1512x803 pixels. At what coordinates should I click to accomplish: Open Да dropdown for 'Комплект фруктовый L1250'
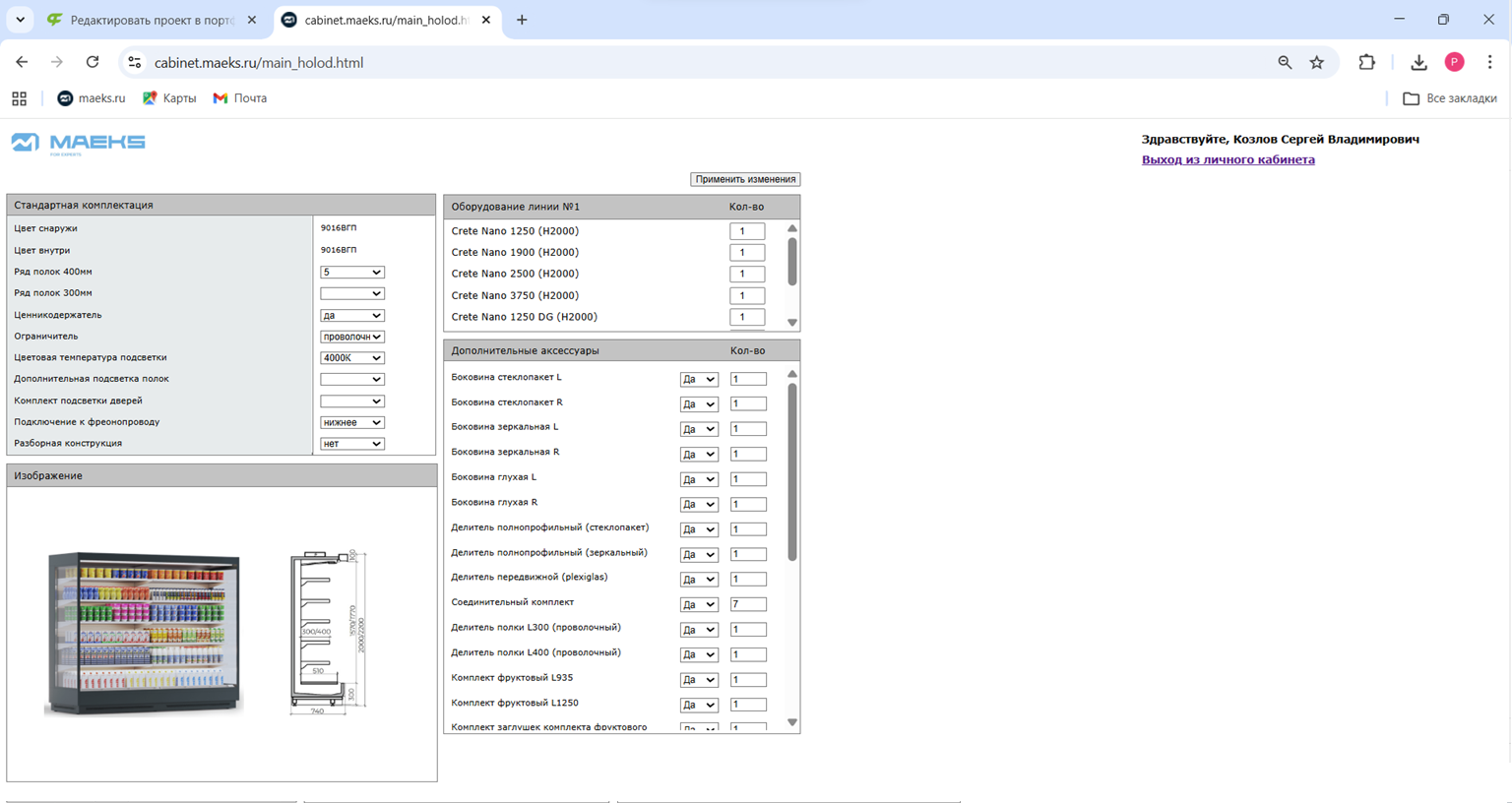[699, 705]
